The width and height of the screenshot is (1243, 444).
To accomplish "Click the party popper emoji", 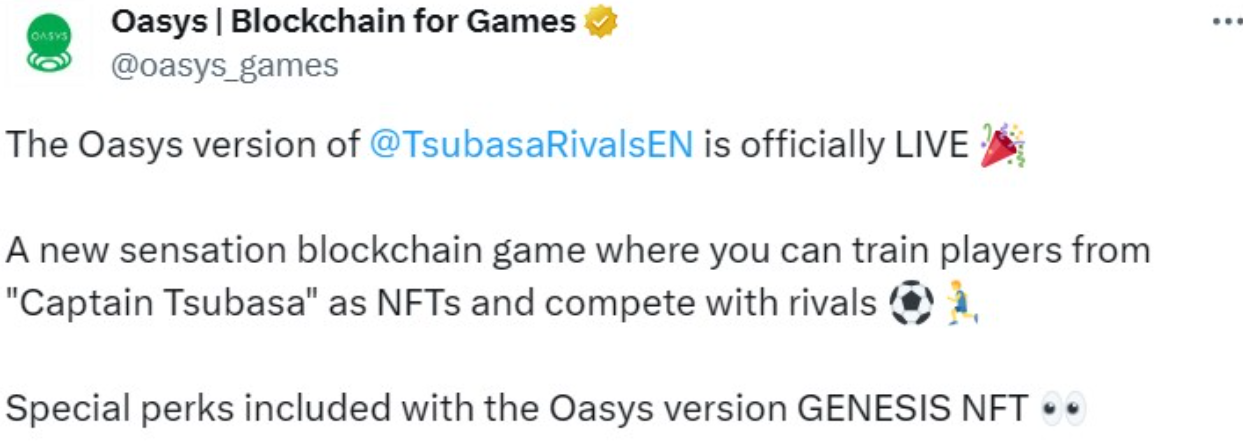I will pos(1004,145).
